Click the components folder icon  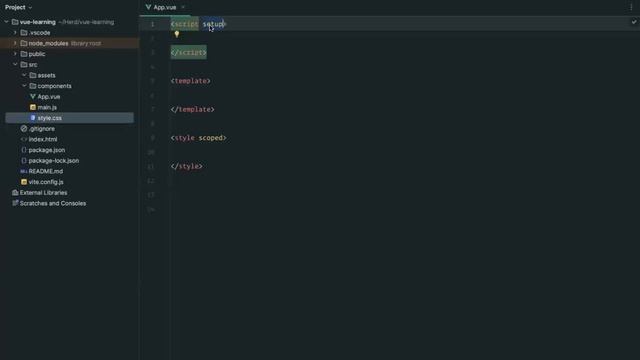[33, 86]
